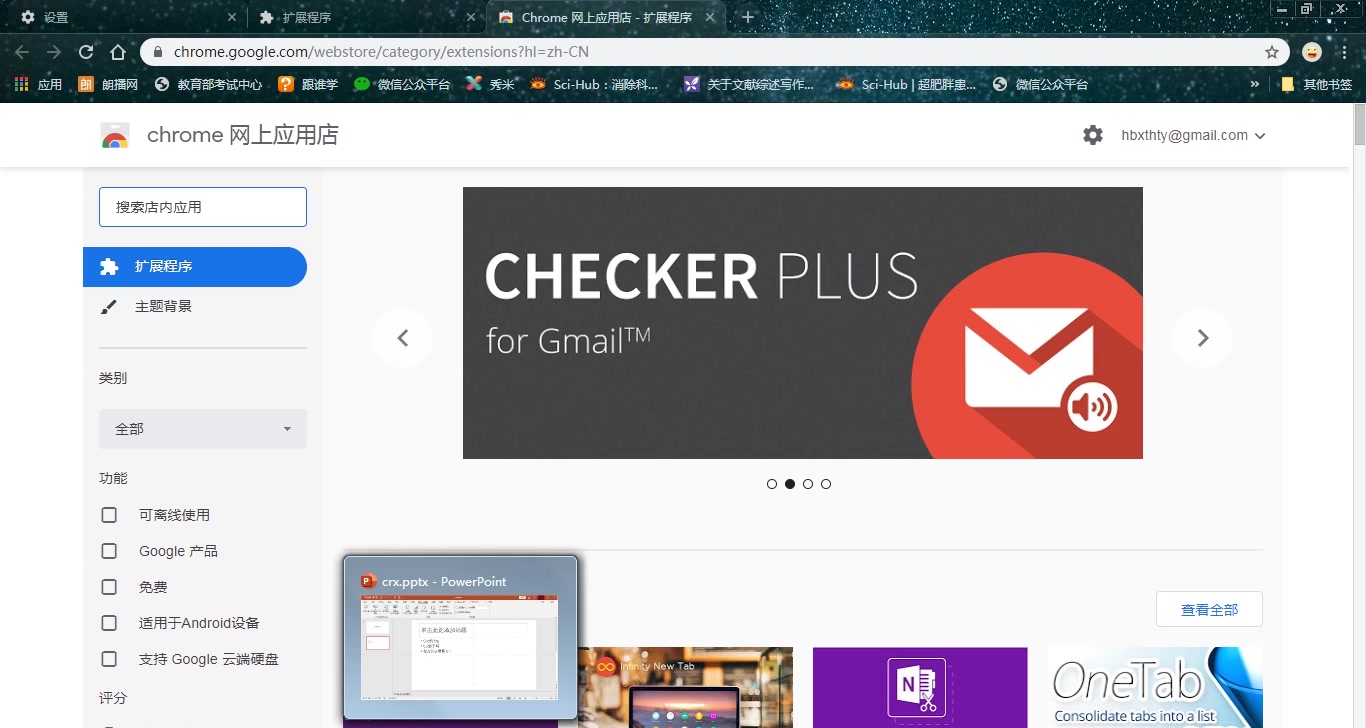Image resolution: width=1366 pixels, height=728 pixels.
Task: Check the Google 产品 filter
Action: [x=109, y=551]
